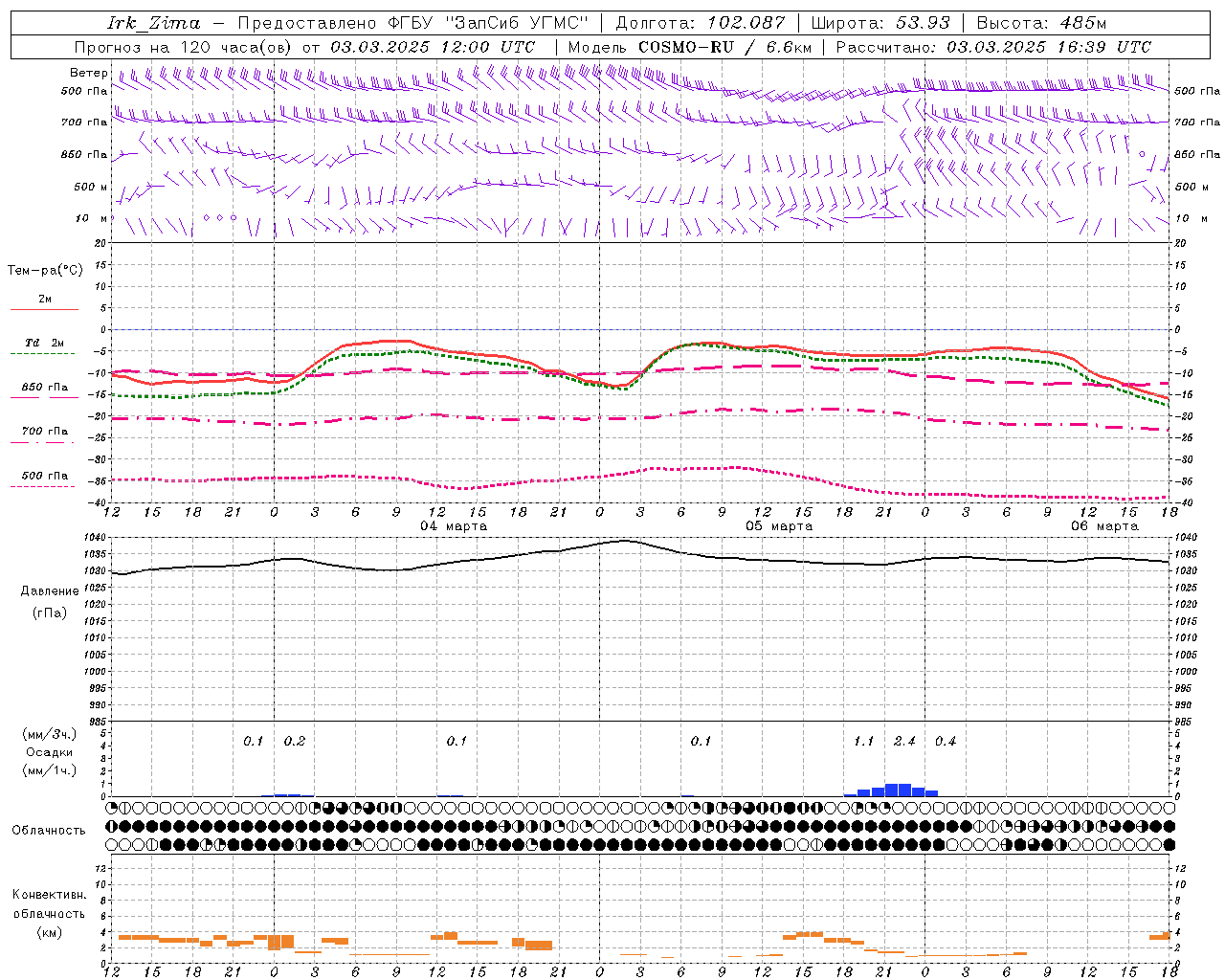
Task: Select the (км) unit label for convective clouds
Action: click(50, 931)
